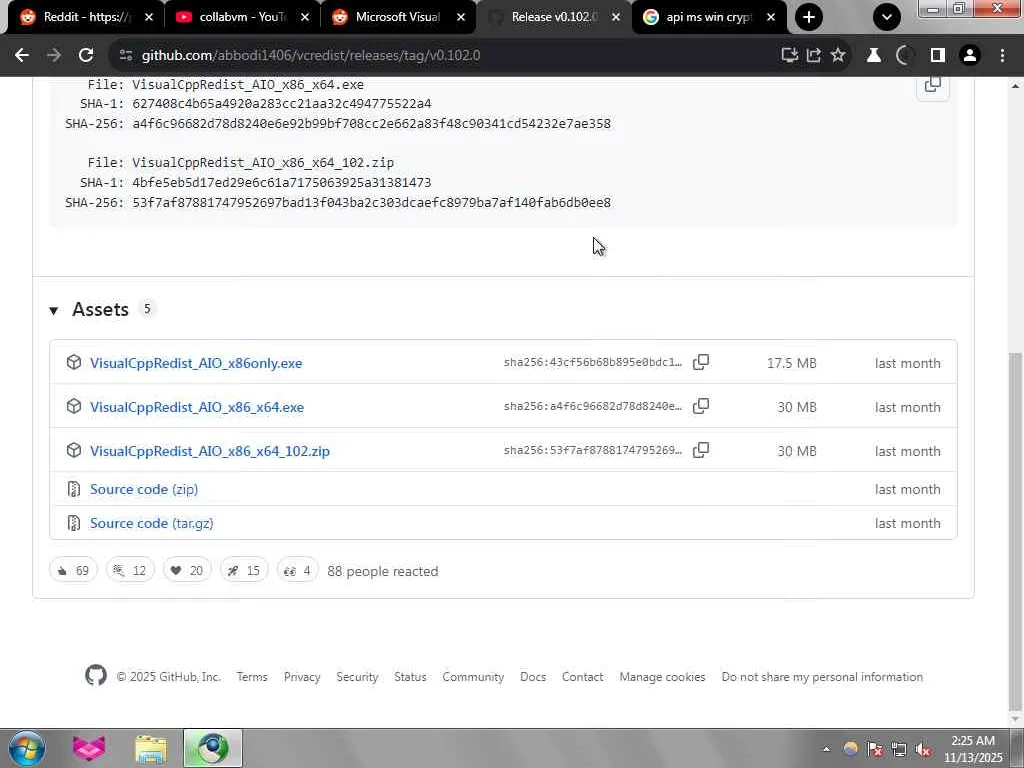Show hidden system tray icons arrow
Image resolution: width=1024 pixels, height=768 pixels.
[x=826, y=749]
